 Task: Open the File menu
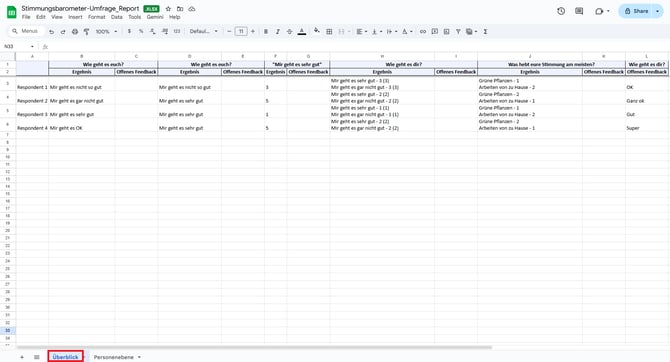pyautogui.click(x=26, y=17)
